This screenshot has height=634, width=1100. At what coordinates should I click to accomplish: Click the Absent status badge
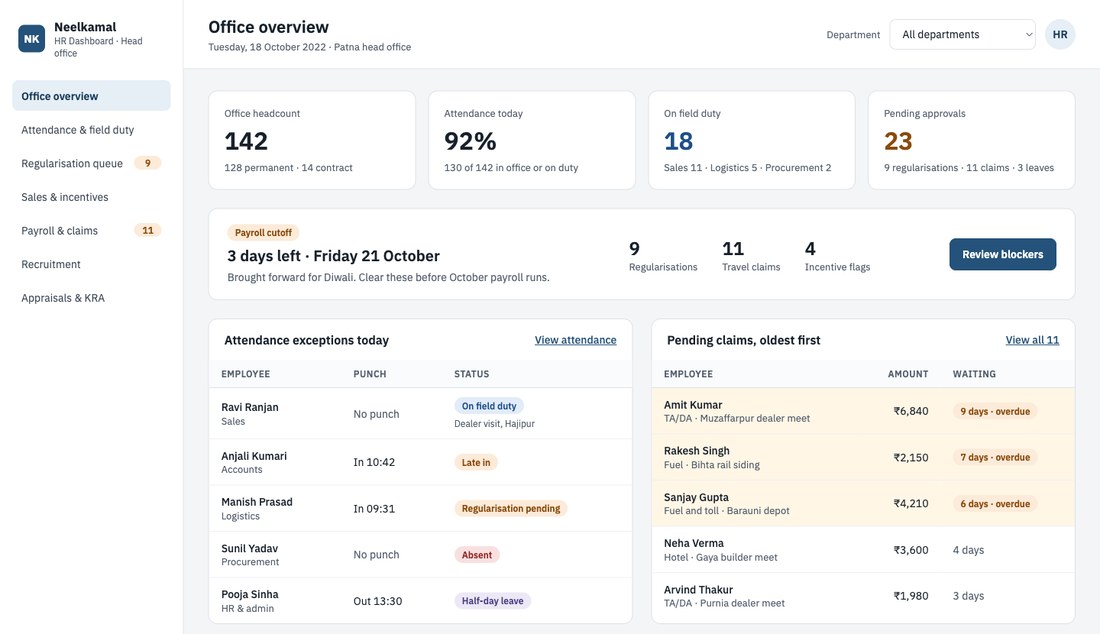click(x=477, y=555)
